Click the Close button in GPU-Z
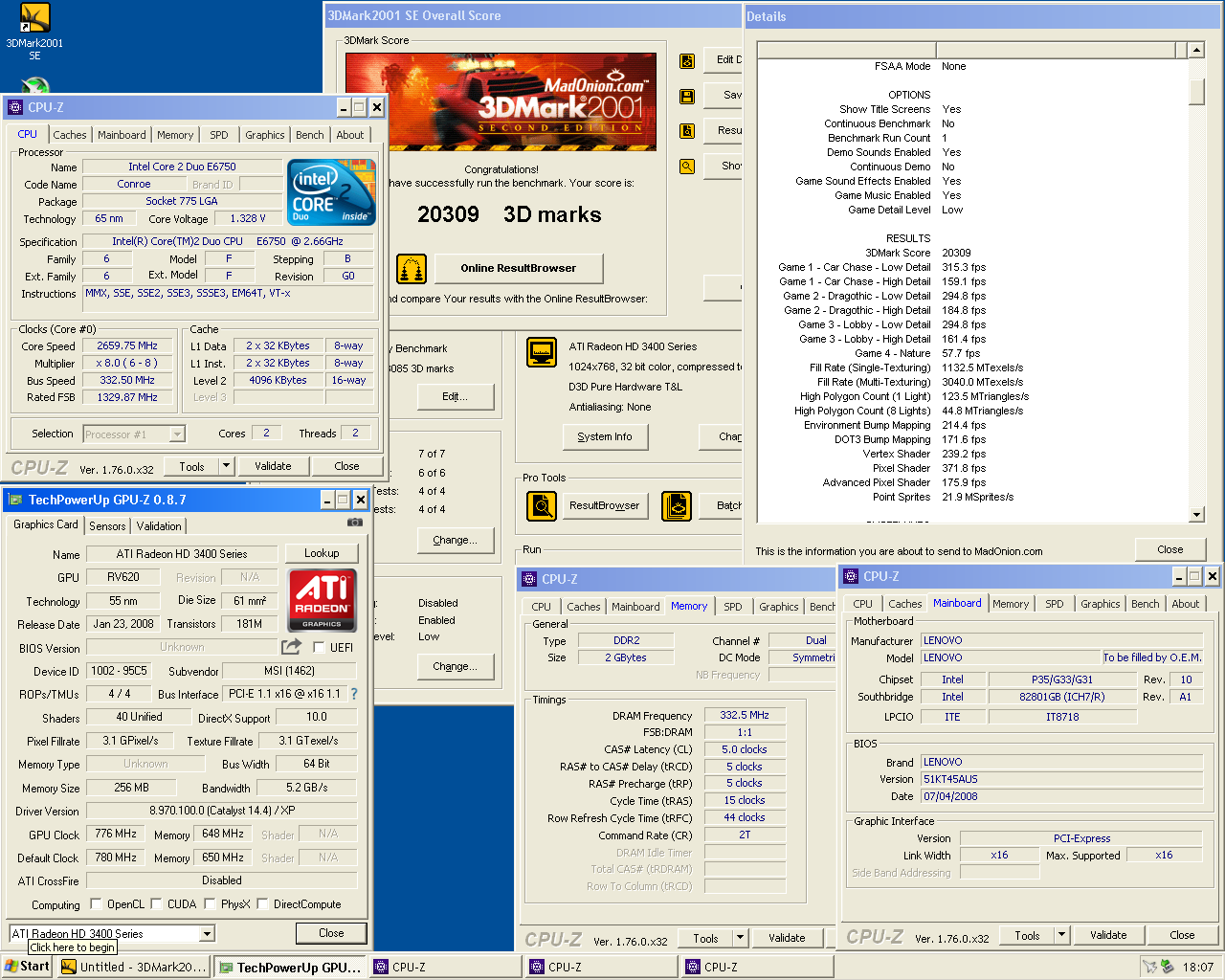Image resolution: width=1225 pixels, height=980 pixels. (331, 933)
